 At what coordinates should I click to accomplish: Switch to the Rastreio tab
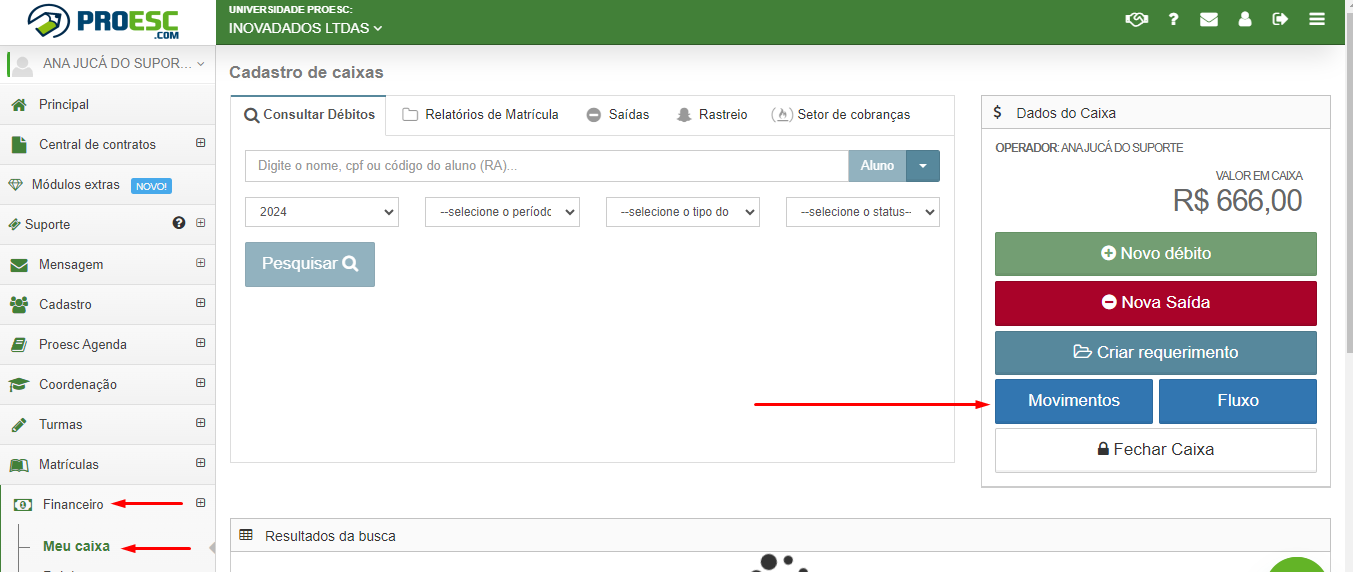(712, 115)
